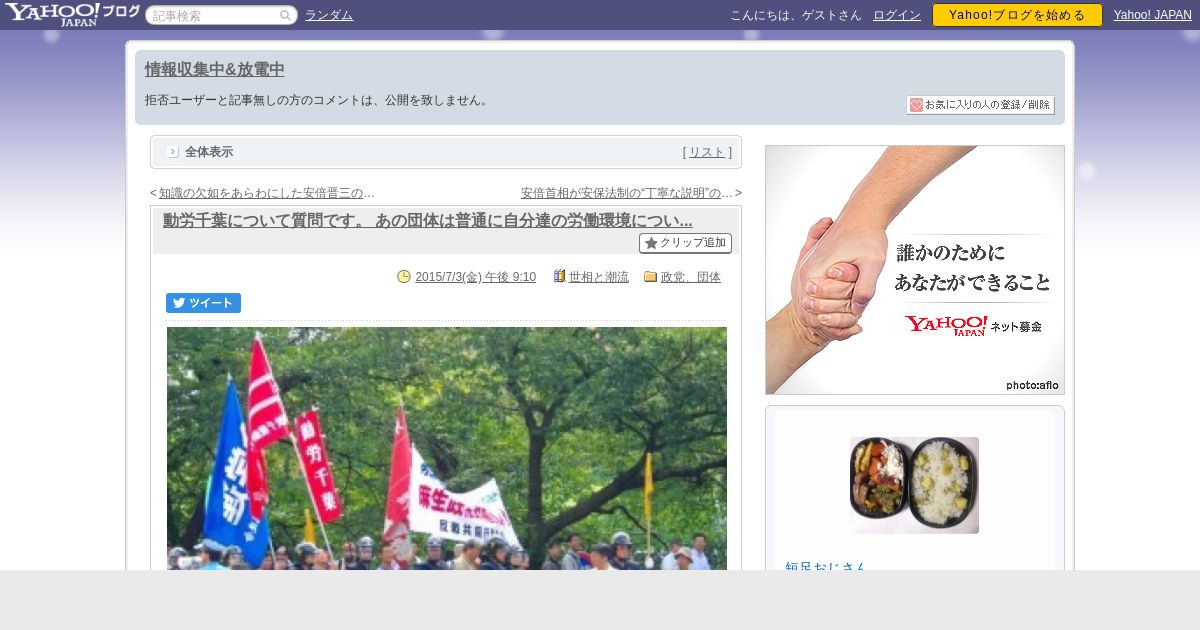This screenshot has height=630, width=1200.
Task: Click the クリップ追加 button
Action: coord(685,243)
